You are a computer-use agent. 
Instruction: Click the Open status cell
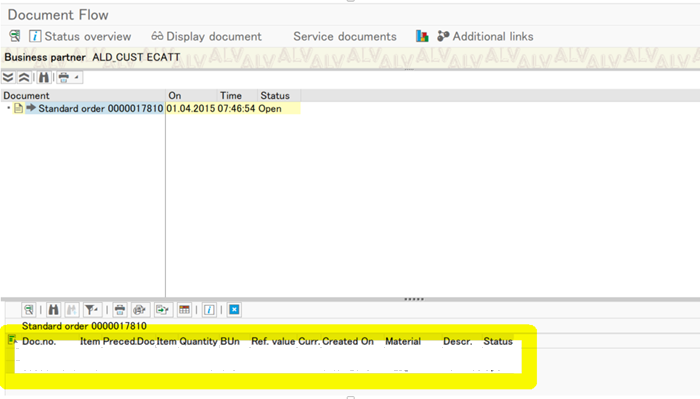270,108
